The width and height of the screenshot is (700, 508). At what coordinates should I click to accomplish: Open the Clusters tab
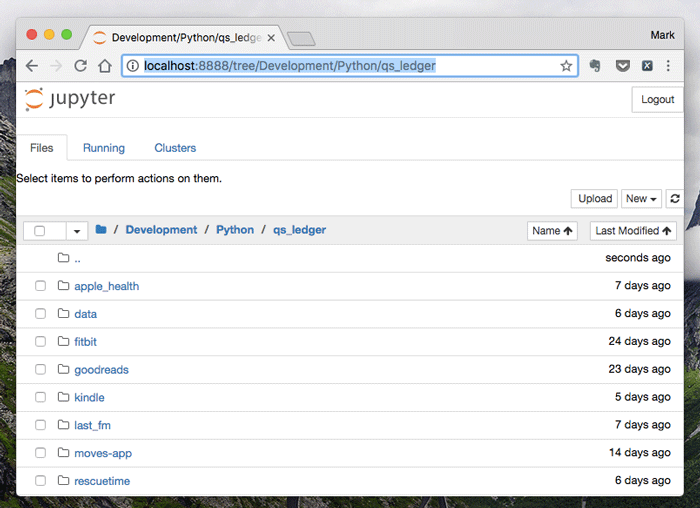[175, 148]
